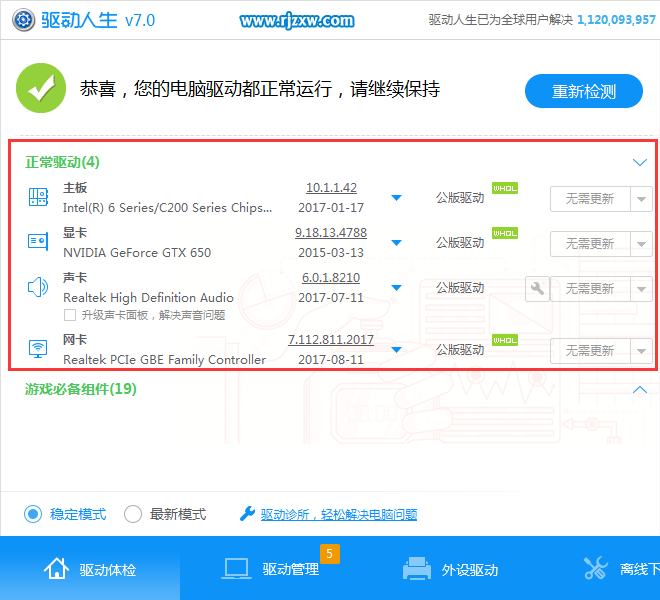Click the 主板 motherboard icon
This screenshot has height=600, width=660.
(x=38, y=197)
